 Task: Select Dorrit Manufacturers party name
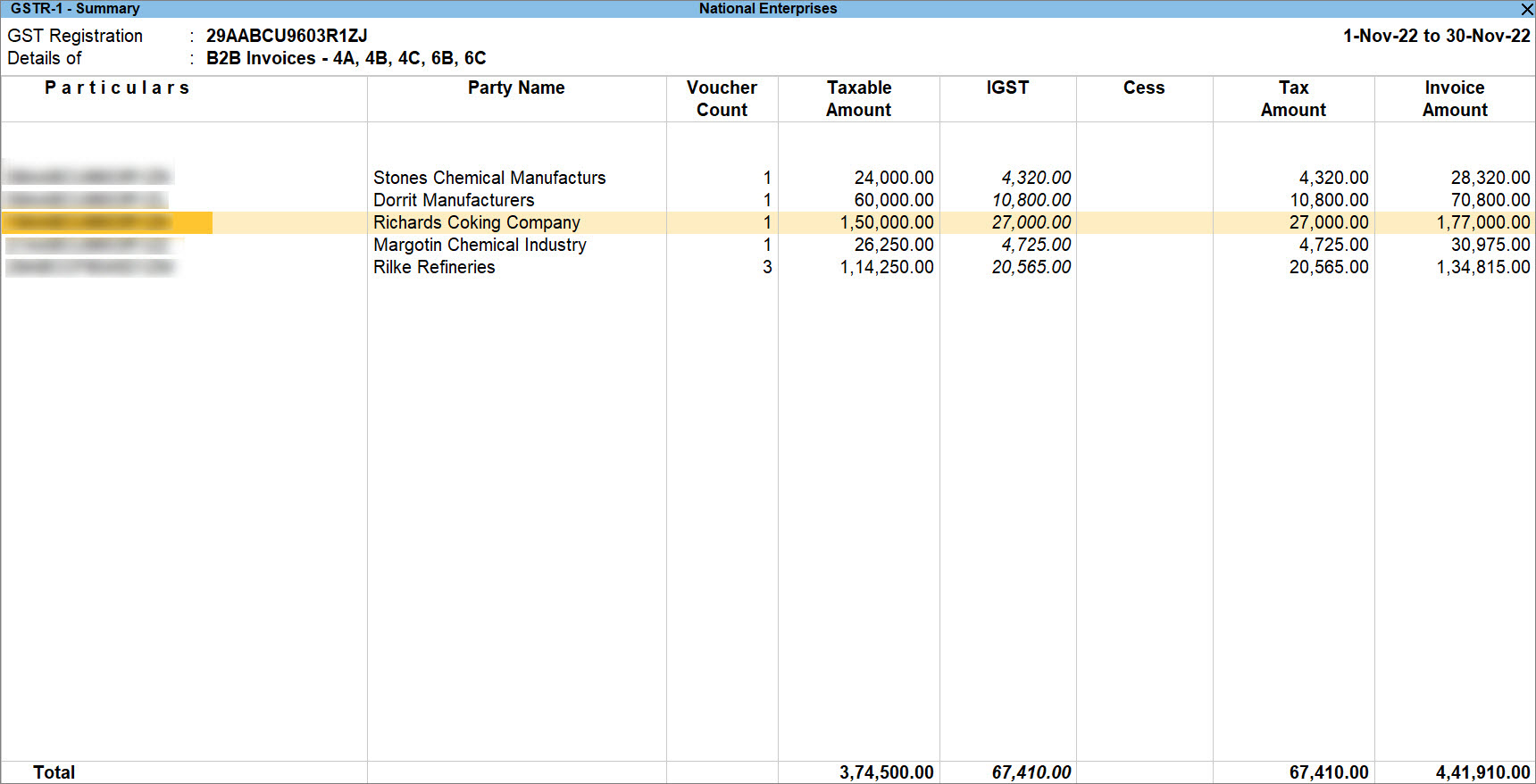click(454, 200)
